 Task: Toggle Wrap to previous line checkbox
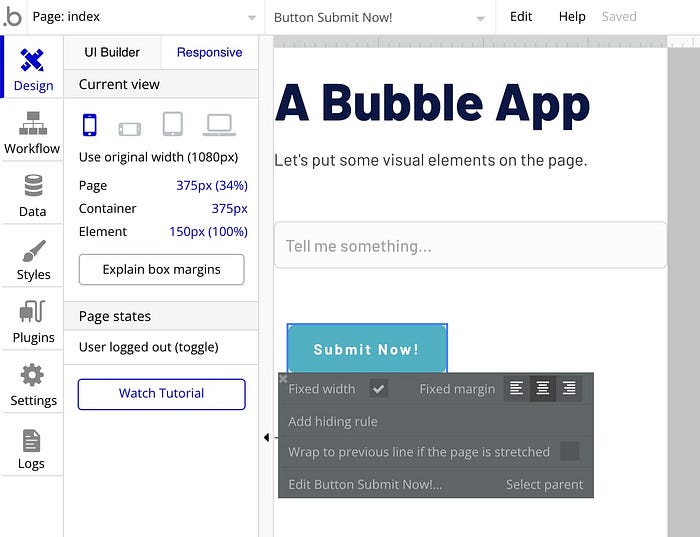[x=570, y=451]
